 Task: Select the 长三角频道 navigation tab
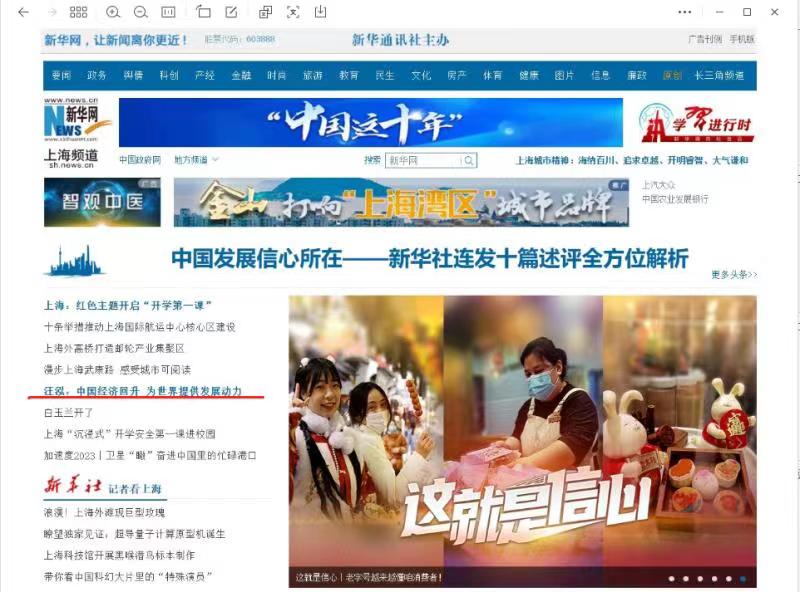point(719,76)
